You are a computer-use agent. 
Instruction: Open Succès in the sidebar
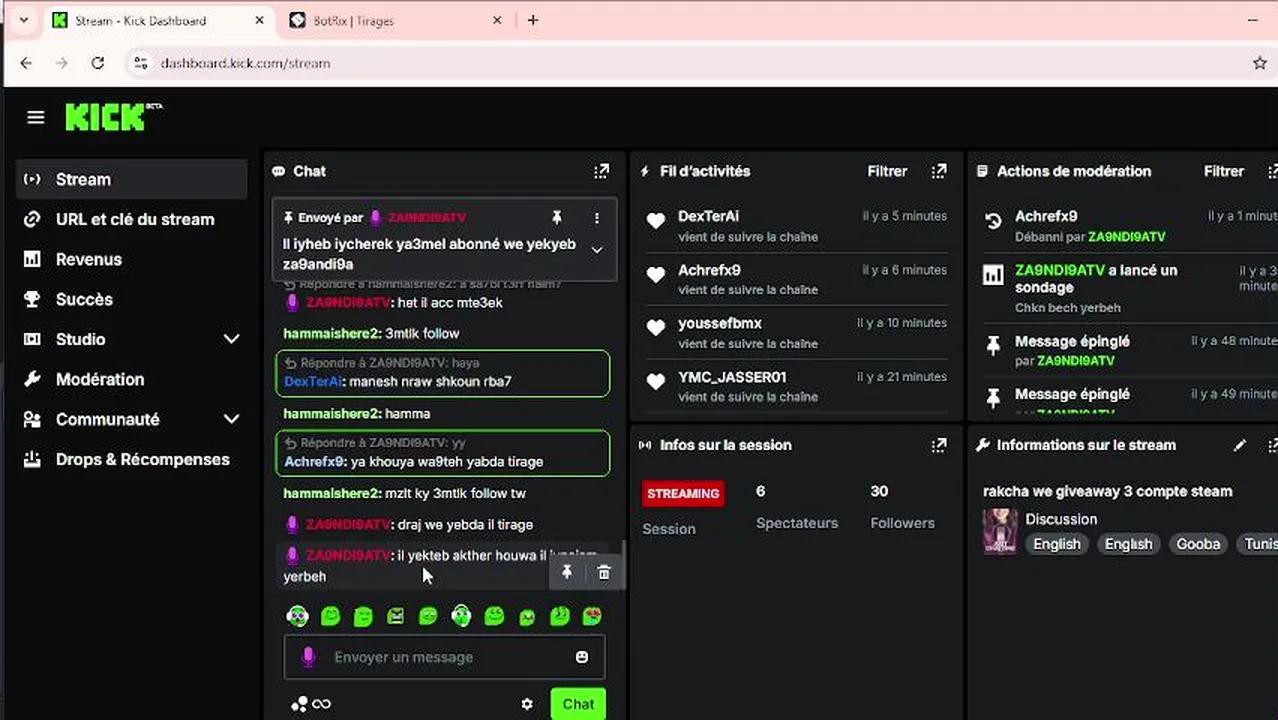(132, 299)
